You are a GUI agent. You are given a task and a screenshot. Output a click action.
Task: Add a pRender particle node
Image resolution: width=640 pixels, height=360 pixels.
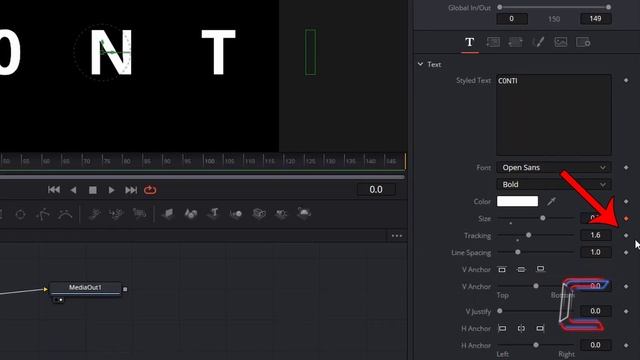pos(139,214)
